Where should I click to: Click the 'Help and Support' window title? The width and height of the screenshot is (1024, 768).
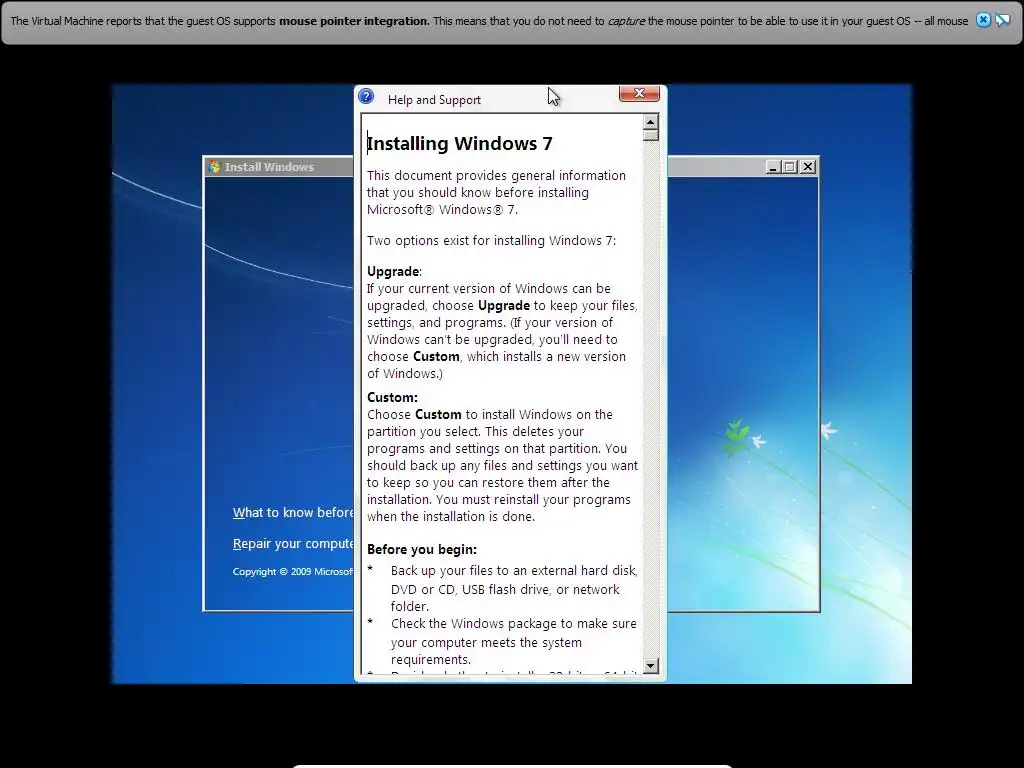434,100
